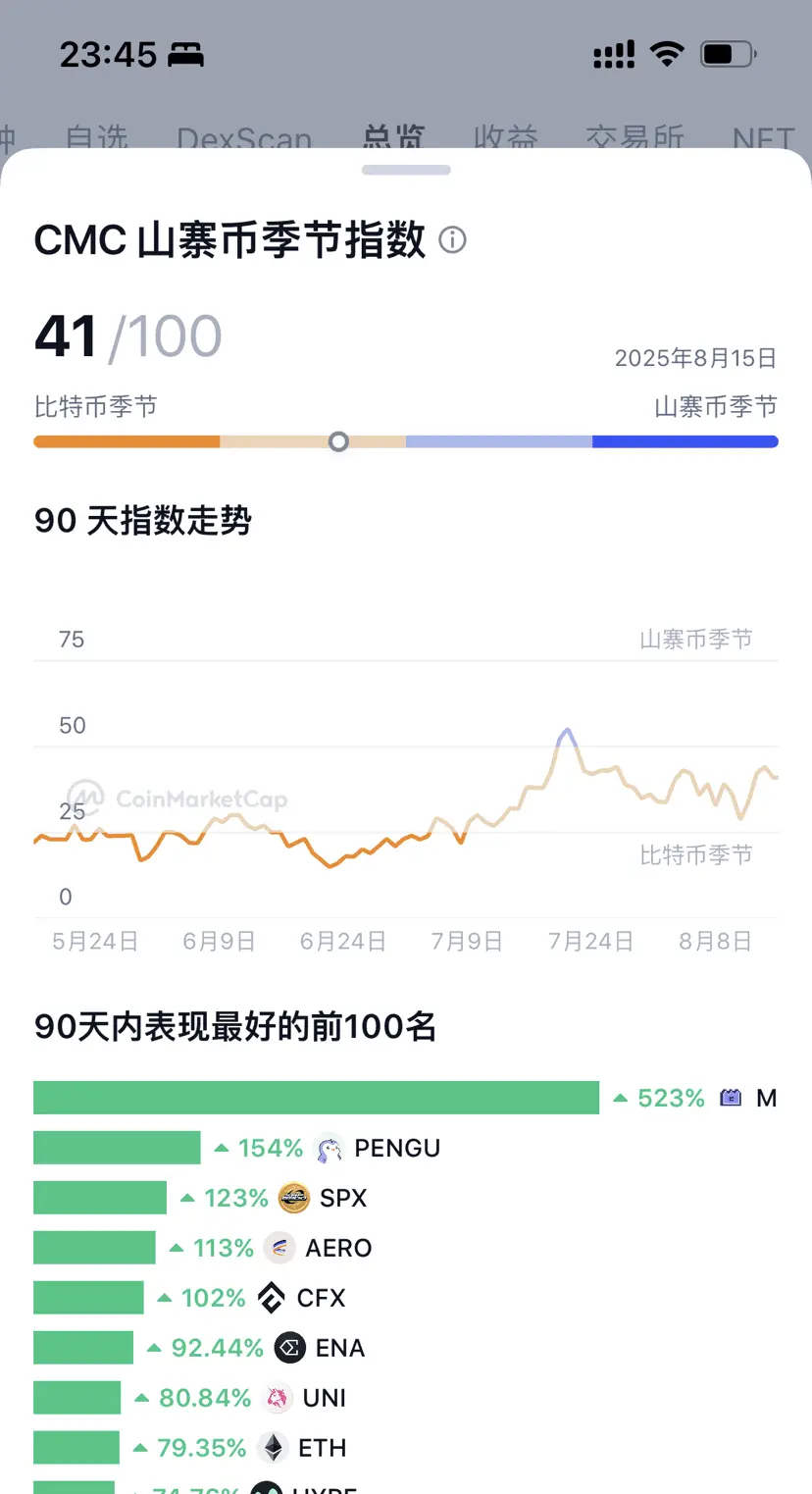The width and height of the screenshot is (812, 1494).
Task: Tap the ETH diamond icon
Action: pyautogui.click(x=273, y=1449)
